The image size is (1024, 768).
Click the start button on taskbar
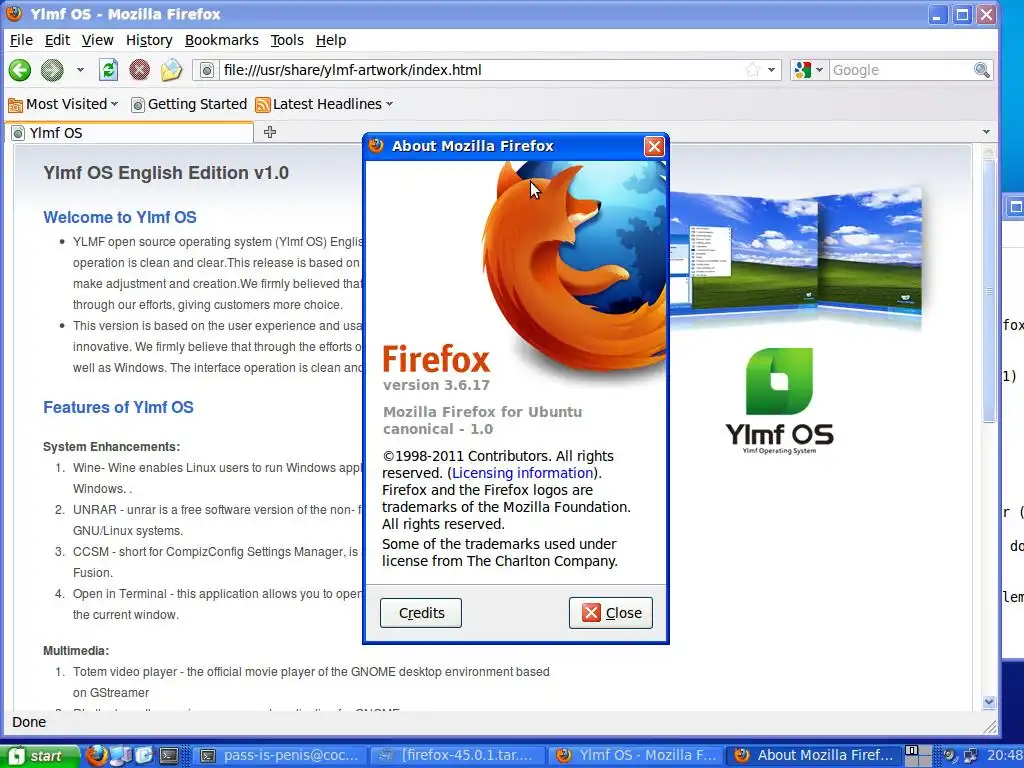pos(39,756)
